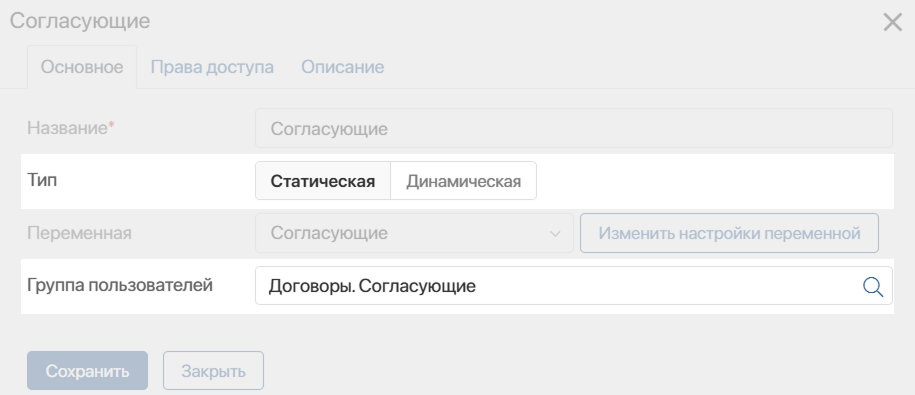Click the Группа пользователей field
The height and width of the screenshot is (395, 915).
coord(574,286)
